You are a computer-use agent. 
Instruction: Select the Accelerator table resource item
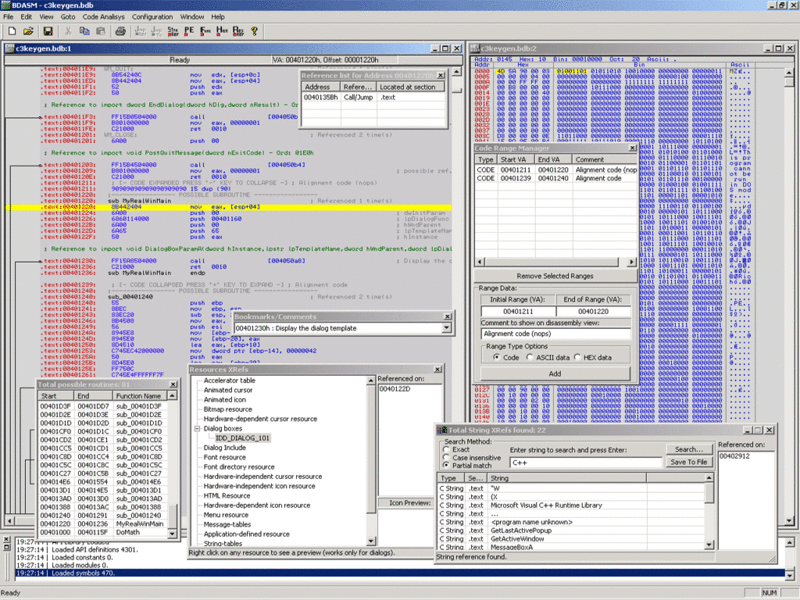pos(229,381)
